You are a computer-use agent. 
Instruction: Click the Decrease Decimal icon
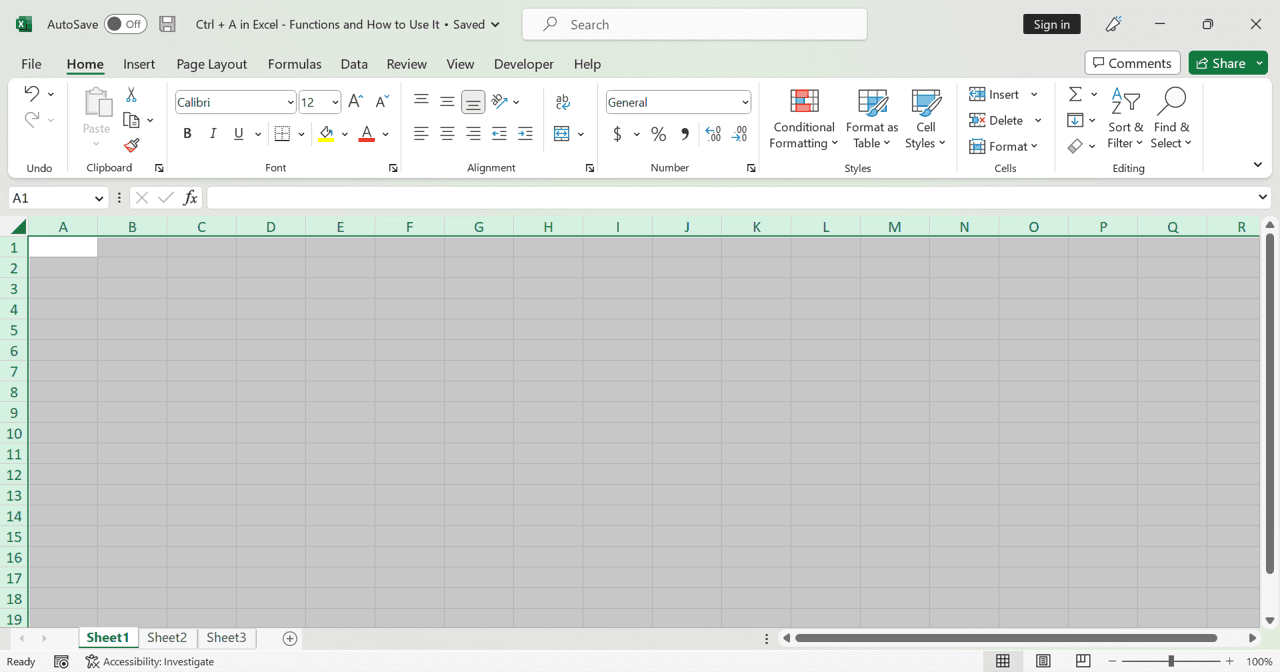740,134
